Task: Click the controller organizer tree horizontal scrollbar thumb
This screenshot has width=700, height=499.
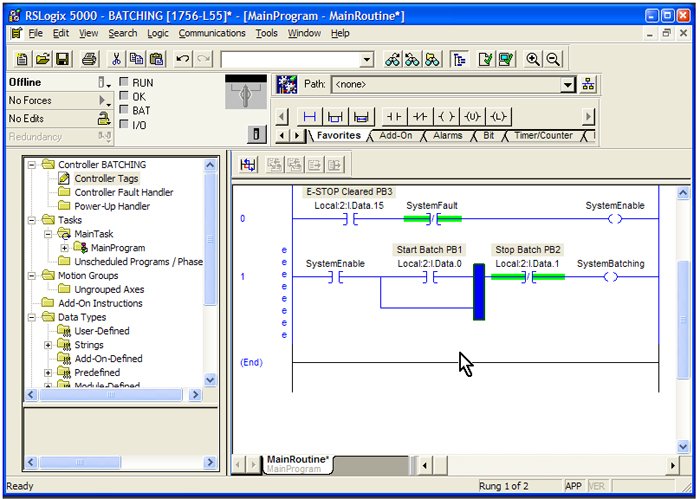Action: [x=111, y=395]
